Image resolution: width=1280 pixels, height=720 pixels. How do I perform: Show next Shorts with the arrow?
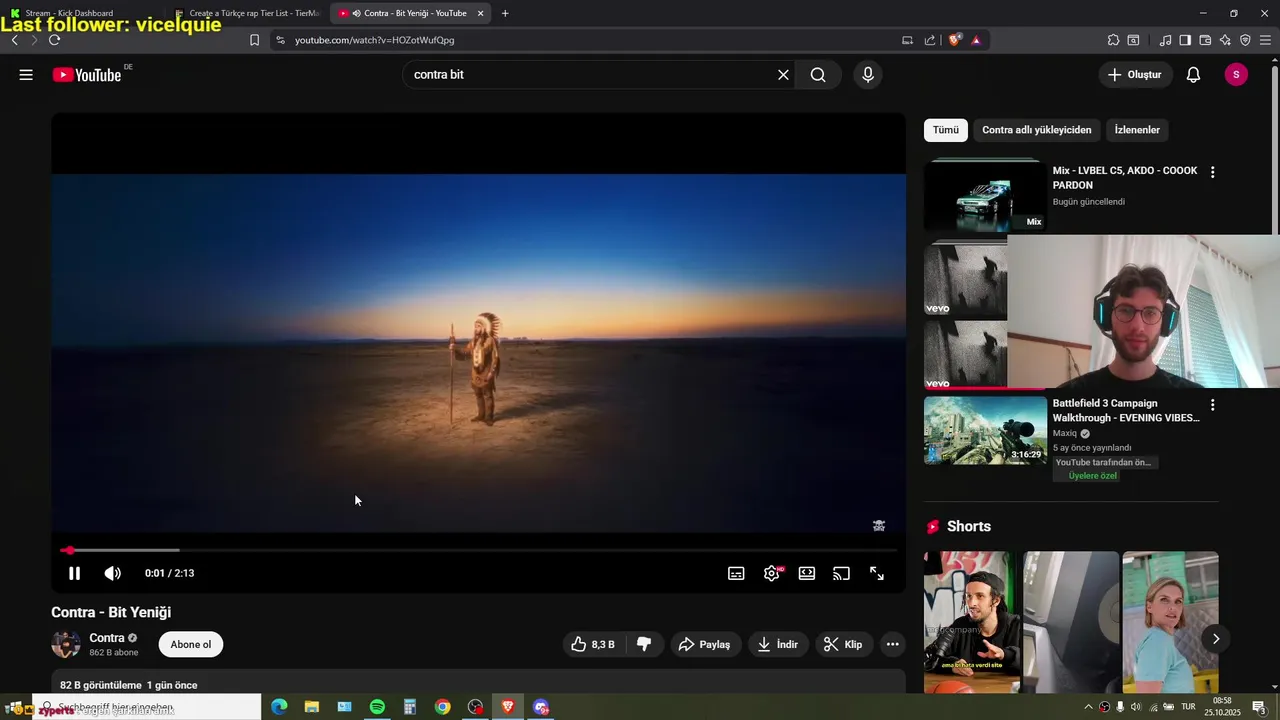tap(1216, 639)
